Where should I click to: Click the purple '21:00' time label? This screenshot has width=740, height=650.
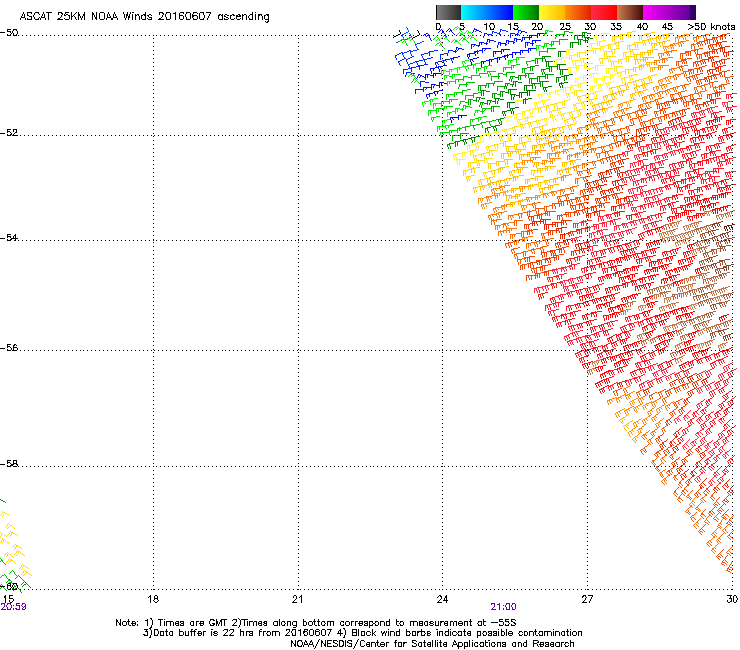coord(504,607)
